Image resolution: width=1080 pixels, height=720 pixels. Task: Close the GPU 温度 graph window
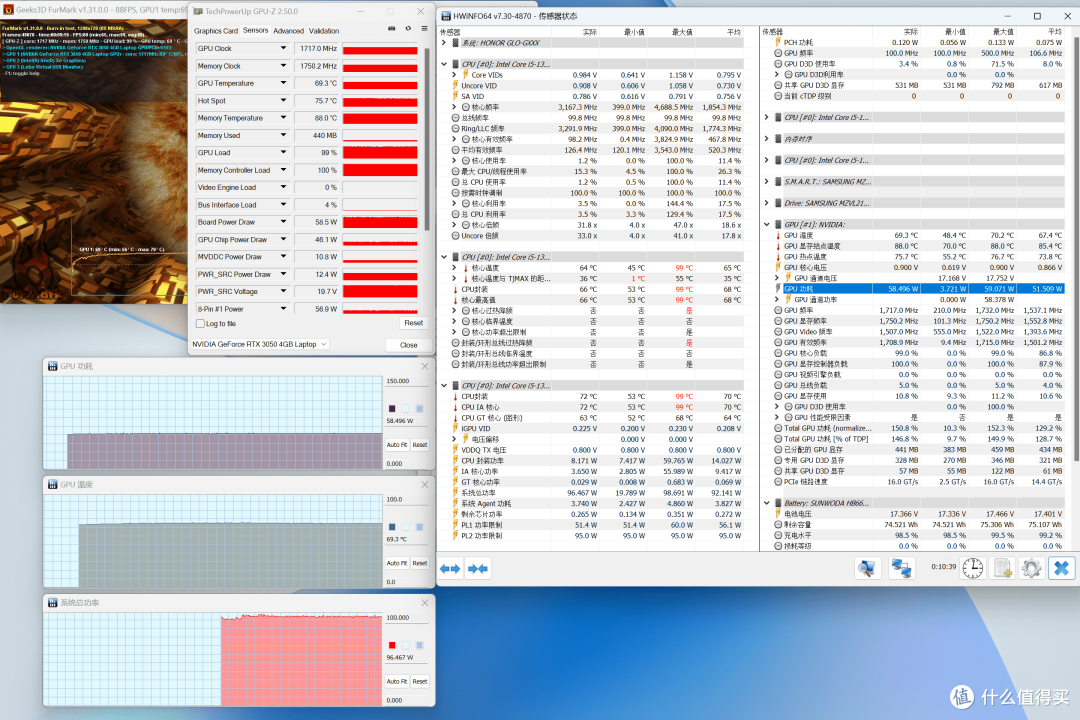coord(425,485)
